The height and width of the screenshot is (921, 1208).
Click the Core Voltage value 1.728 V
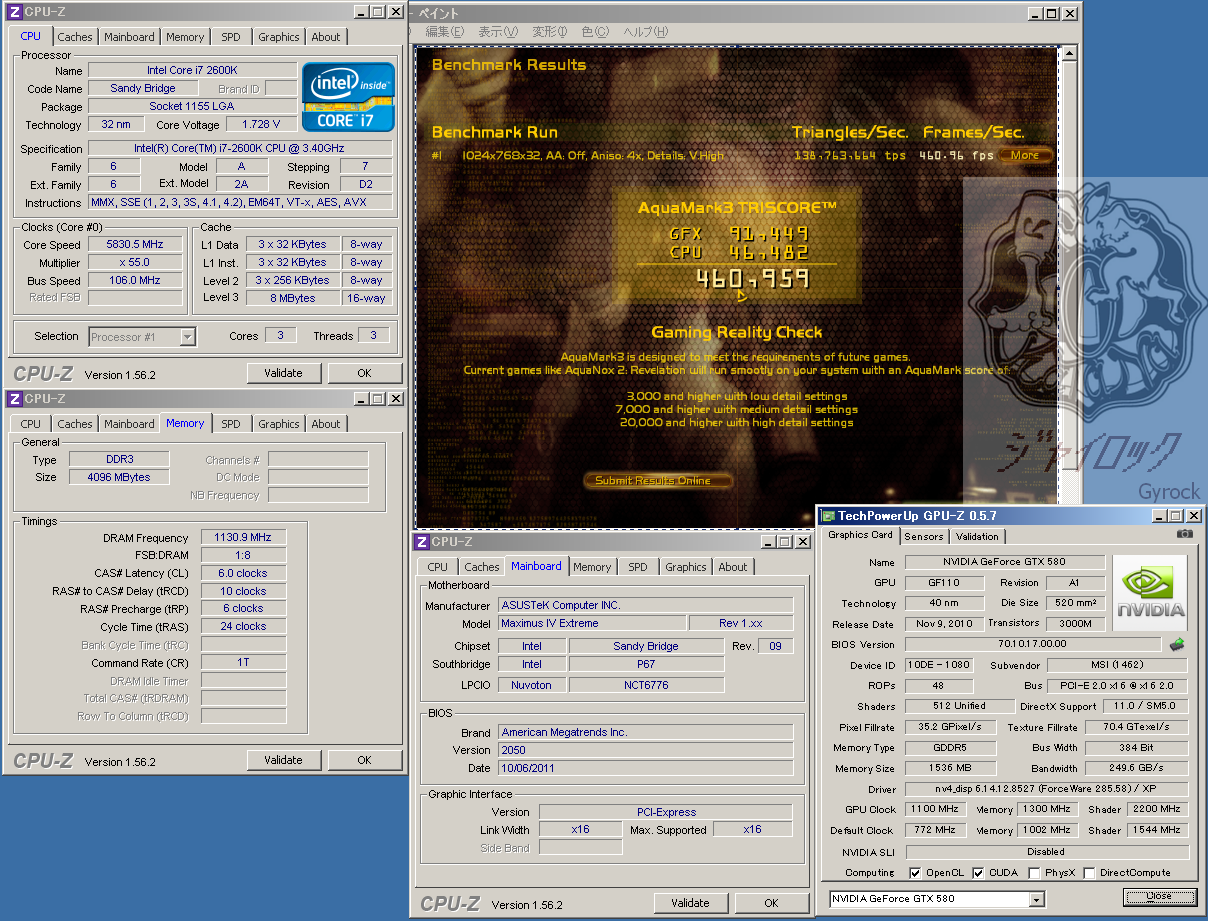(261, 124)
